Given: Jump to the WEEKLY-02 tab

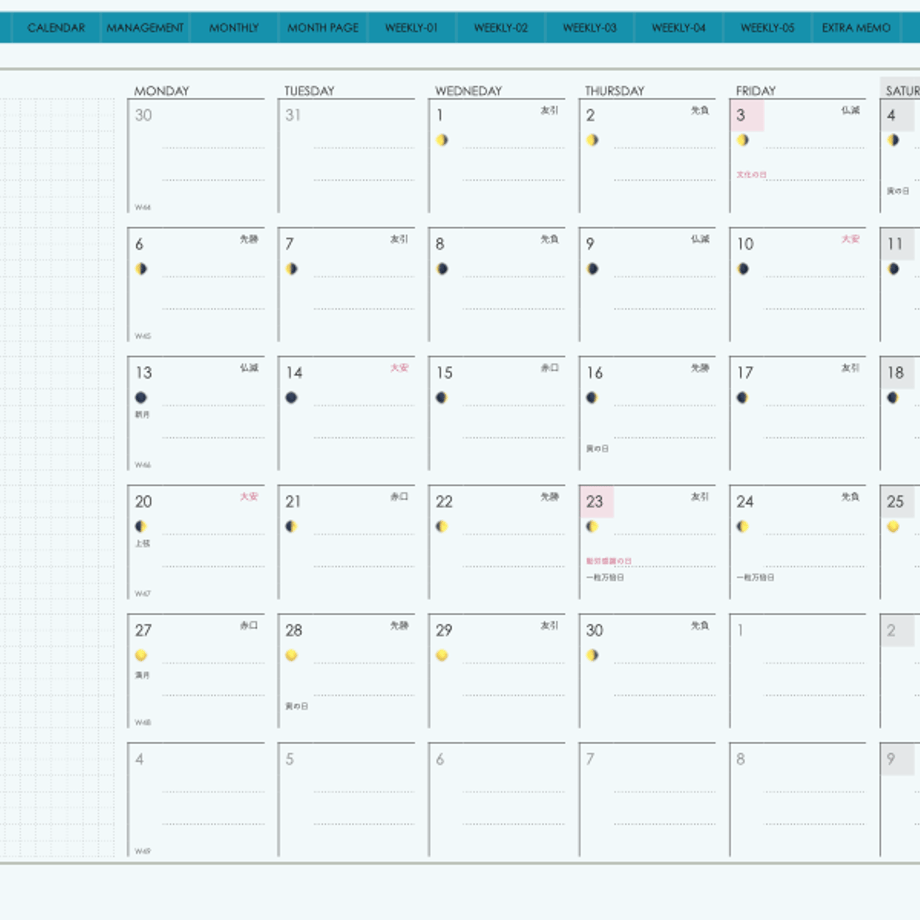Looking at the screenshot, I should pyautogui.click(x=501, y=28).
